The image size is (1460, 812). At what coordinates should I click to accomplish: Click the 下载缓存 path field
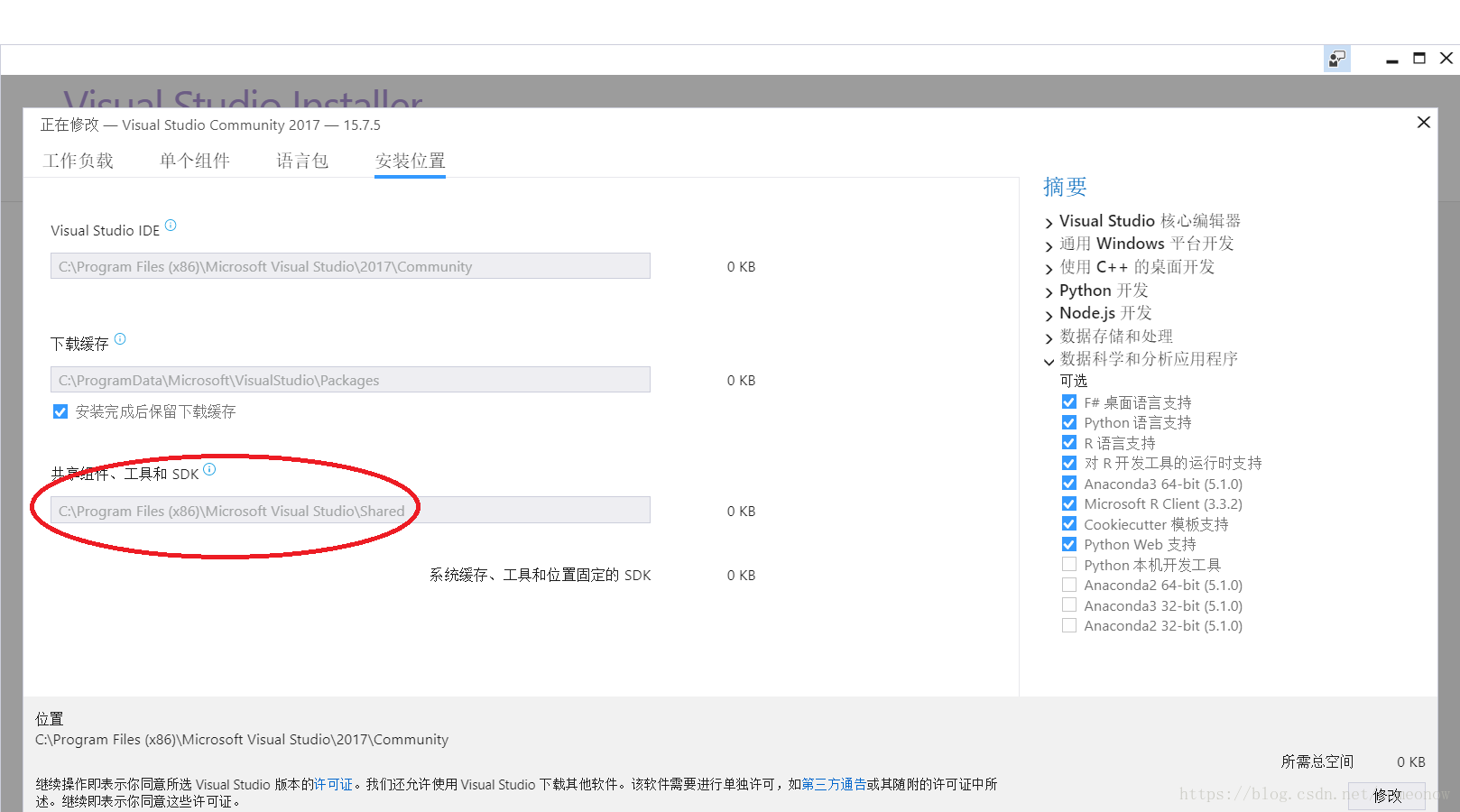click(350, 380)
